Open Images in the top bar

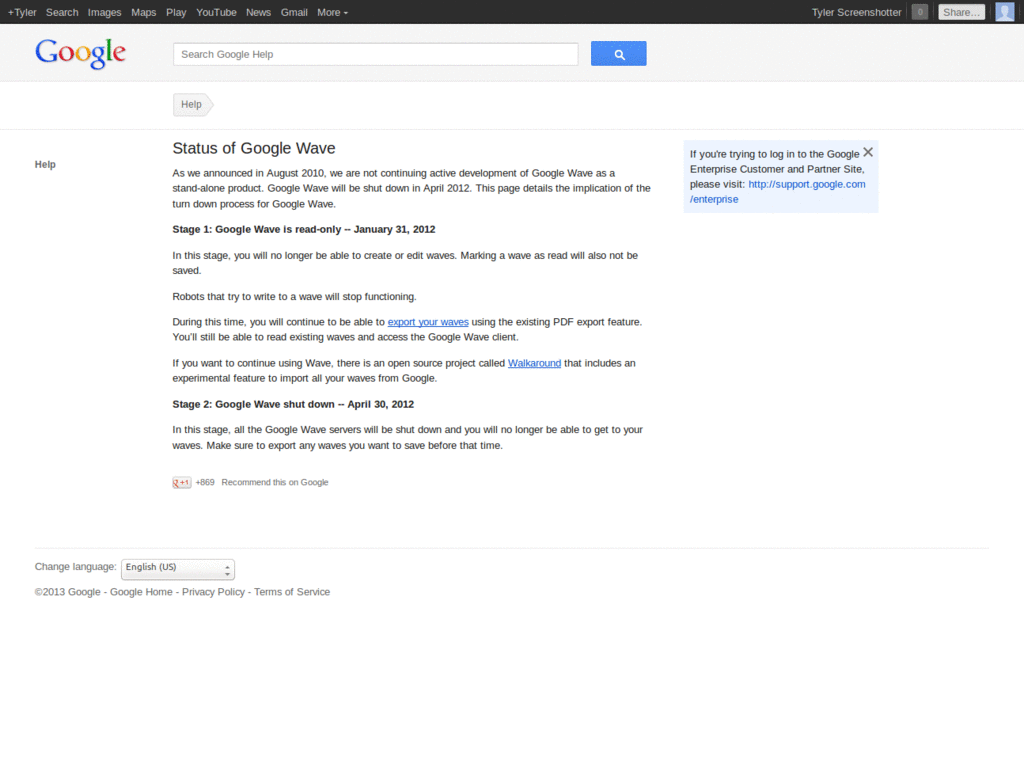[x=104, y=12]
